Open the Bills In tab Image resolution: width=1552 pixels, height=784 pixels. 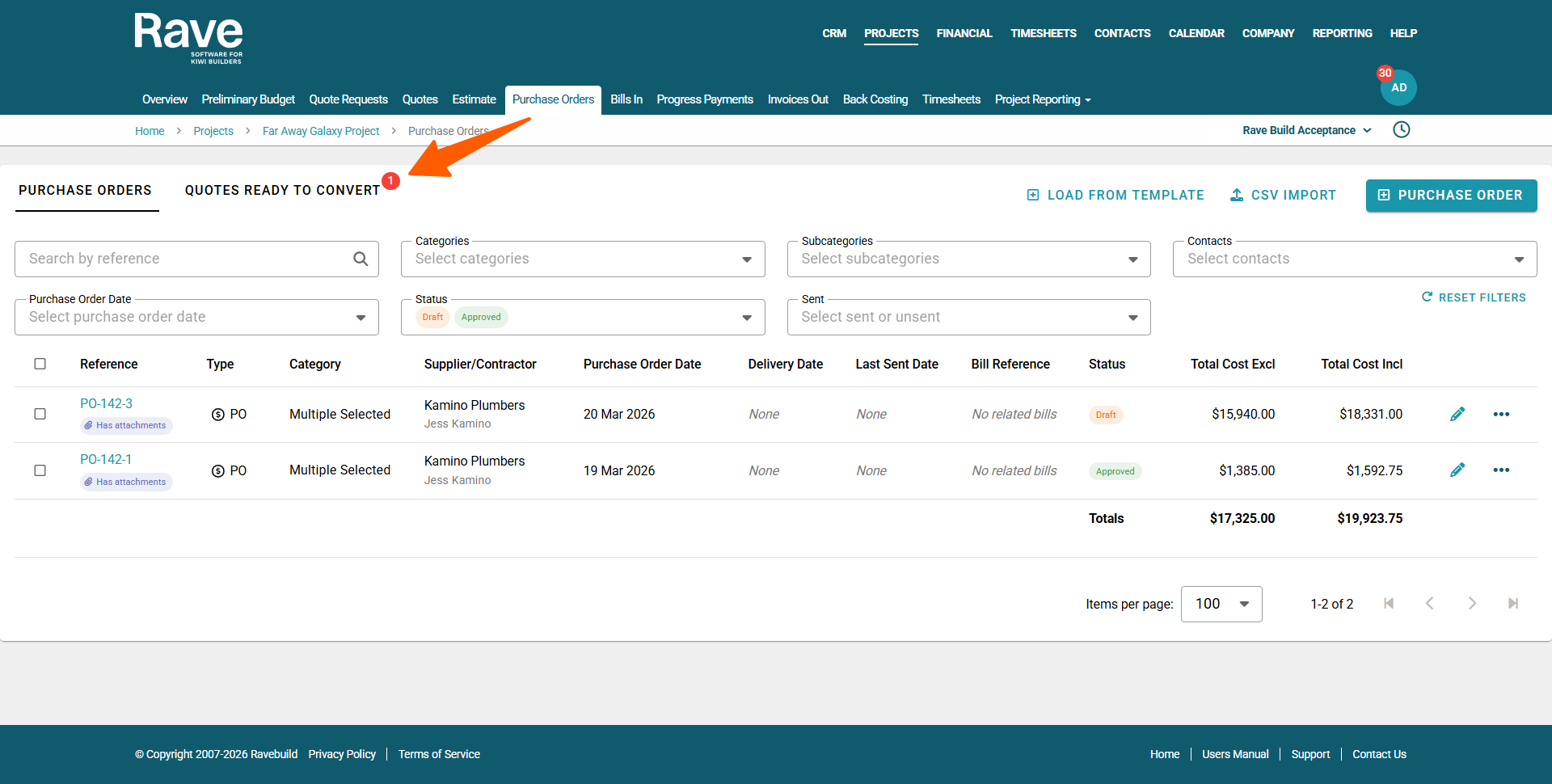click(x=626, y=99)
